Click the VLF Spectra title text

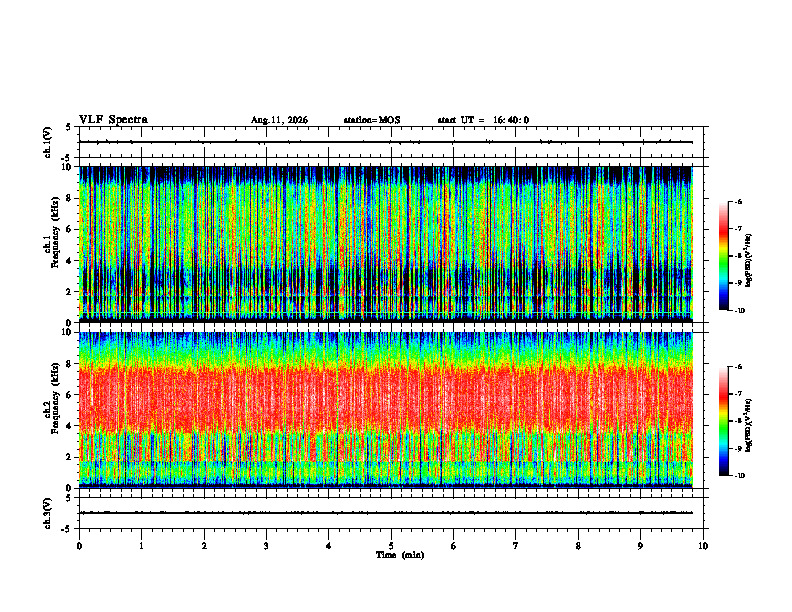coord(113,120)
